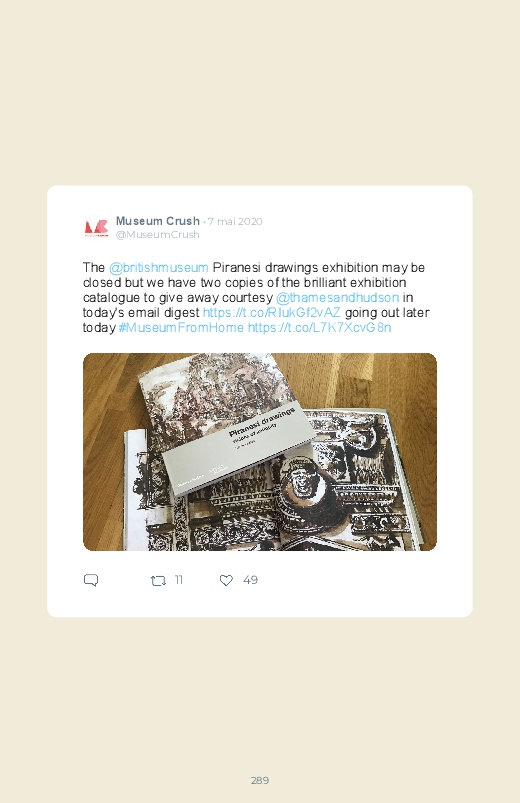This screenshot has height=803, width=520.
Task: Follow the t.co/RIukGf2vAZ link
Action: pyautogui.click(x=272, y=312)
